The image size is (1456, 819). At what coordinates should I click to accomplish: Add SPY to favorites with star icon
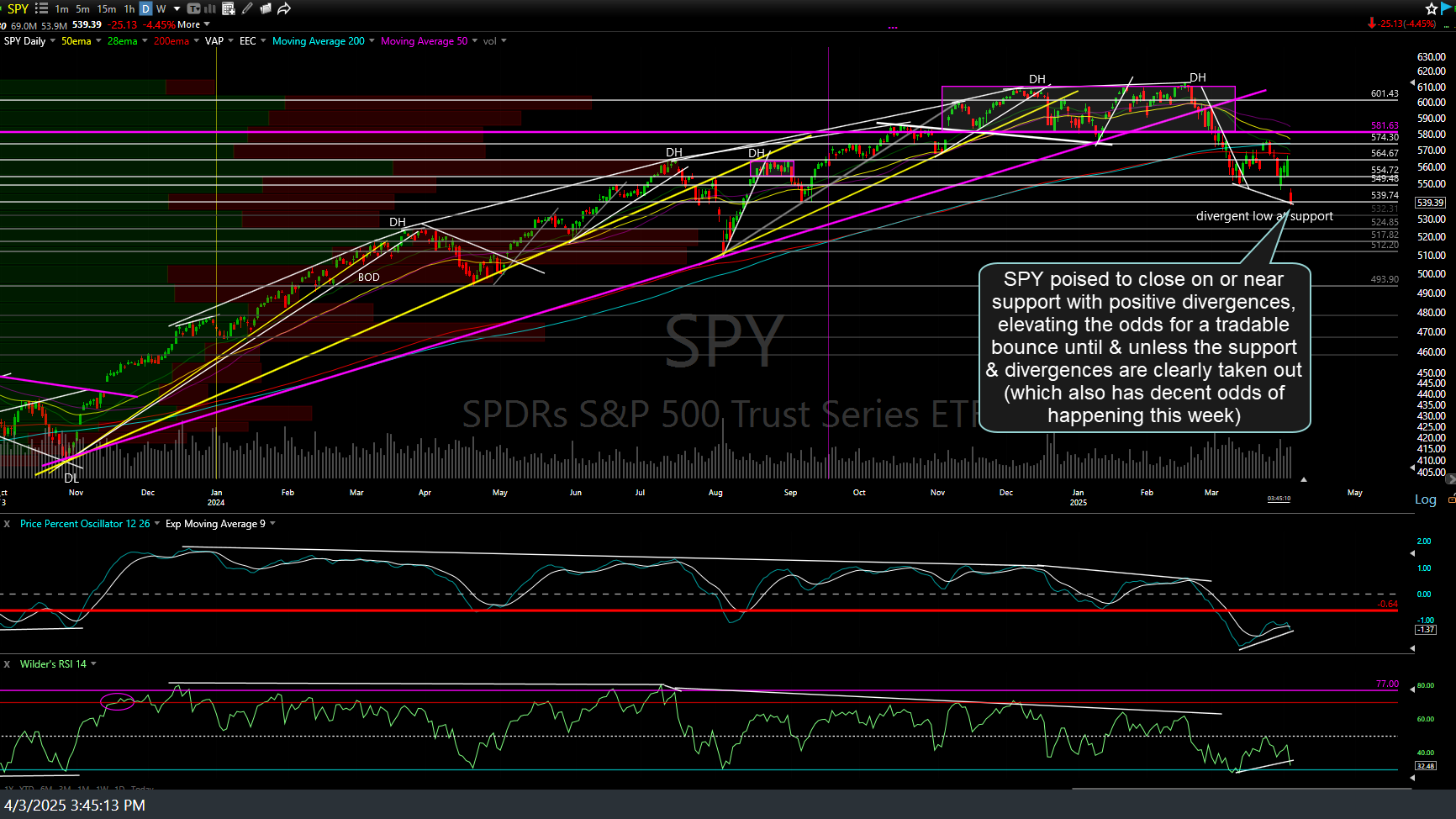(x=1432, y=8)
